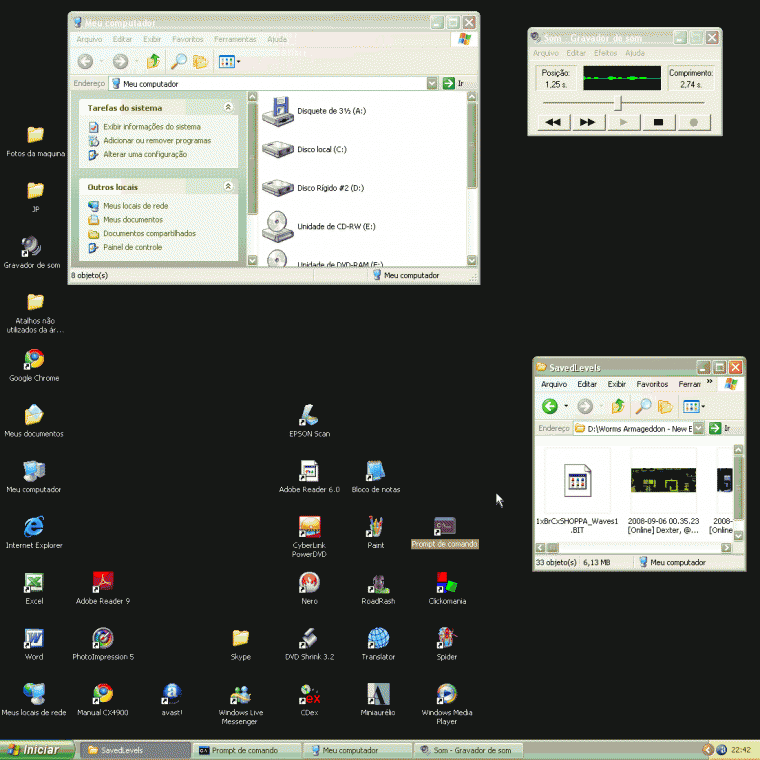Collapse Outros locais panel

(x=228, y=187)
